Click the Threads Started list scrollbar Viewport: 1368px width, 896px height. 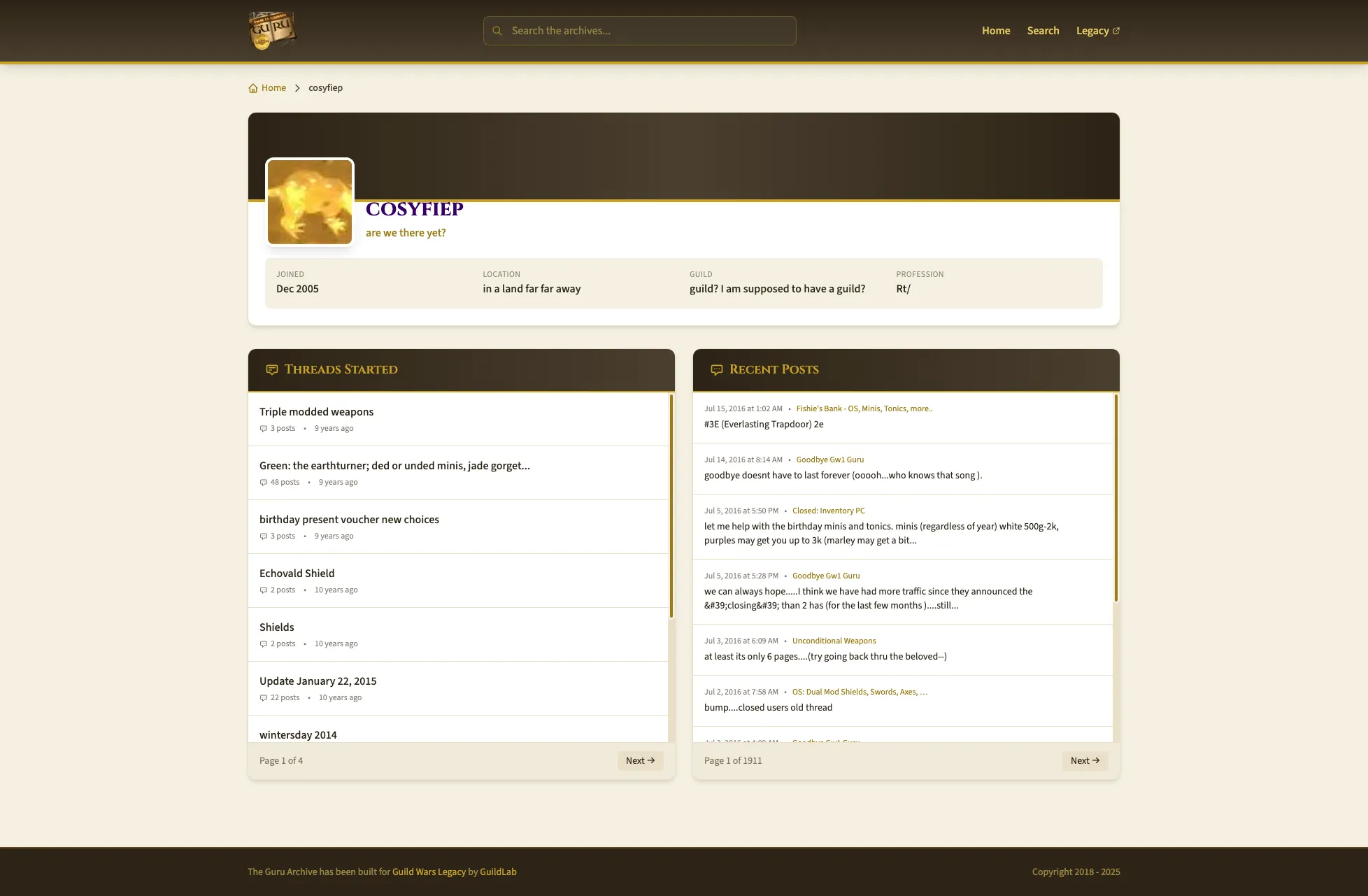(671, 506)
